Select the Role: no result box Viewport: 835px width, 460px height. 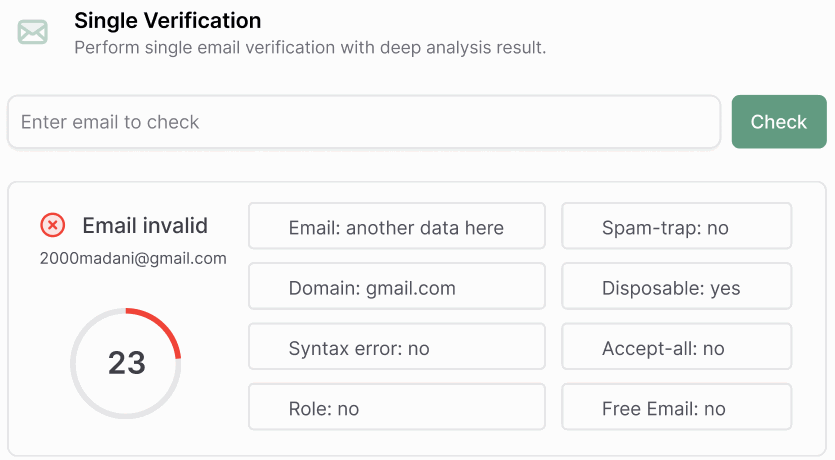click(x=396, y=407)
